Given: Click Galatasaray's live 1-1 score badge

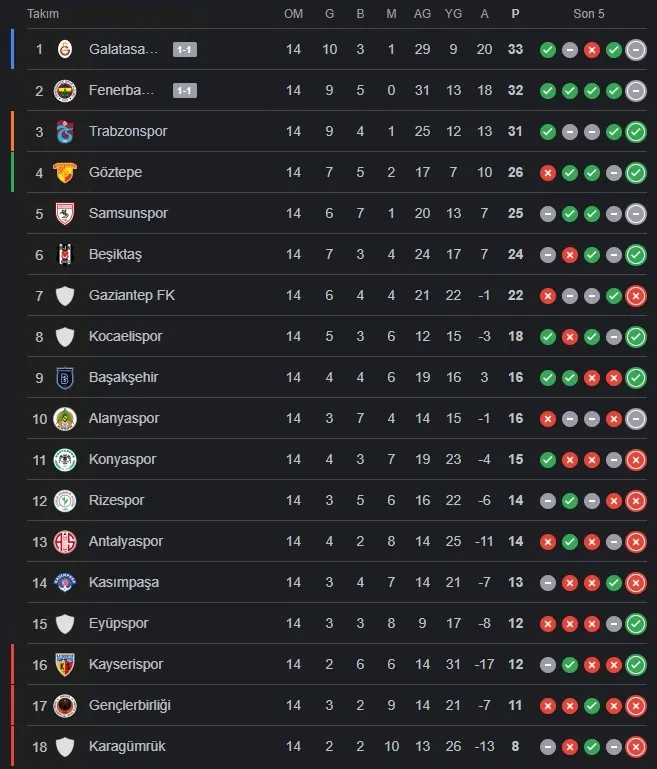Looking at the screenshot, I should 184,49.
